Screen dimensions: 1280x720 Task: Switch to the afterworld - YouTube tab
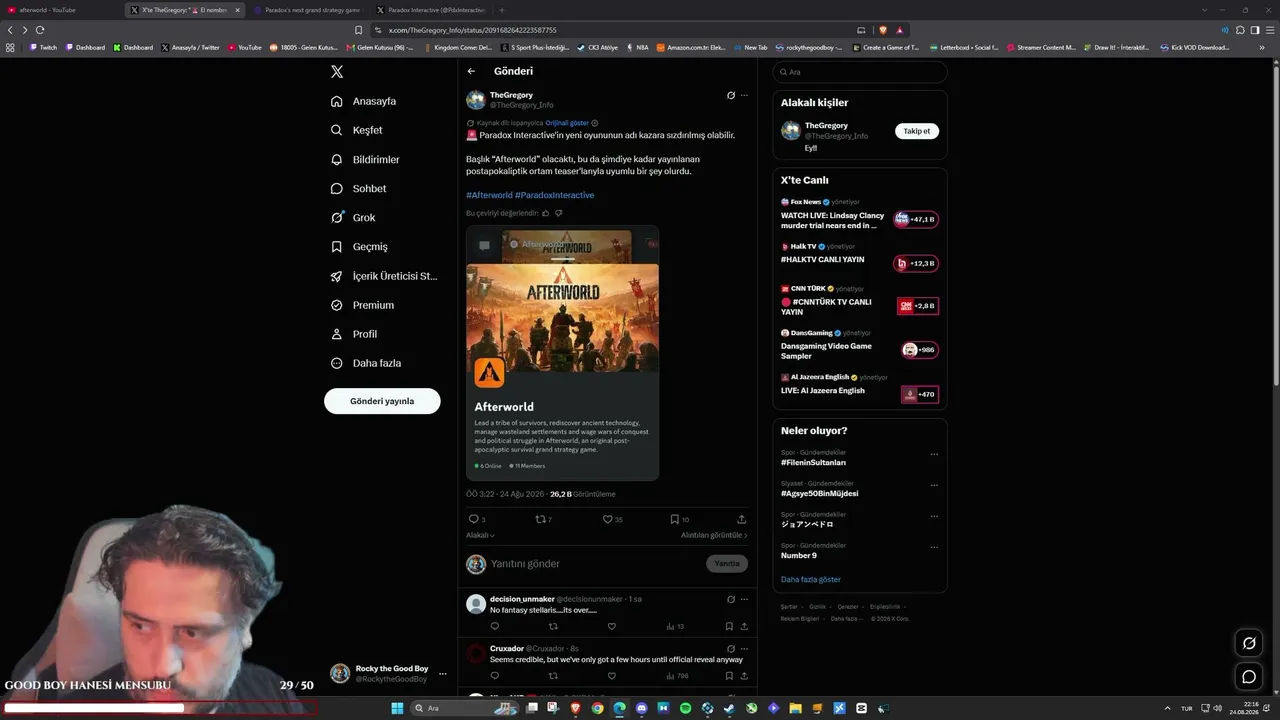pos(62,10)
